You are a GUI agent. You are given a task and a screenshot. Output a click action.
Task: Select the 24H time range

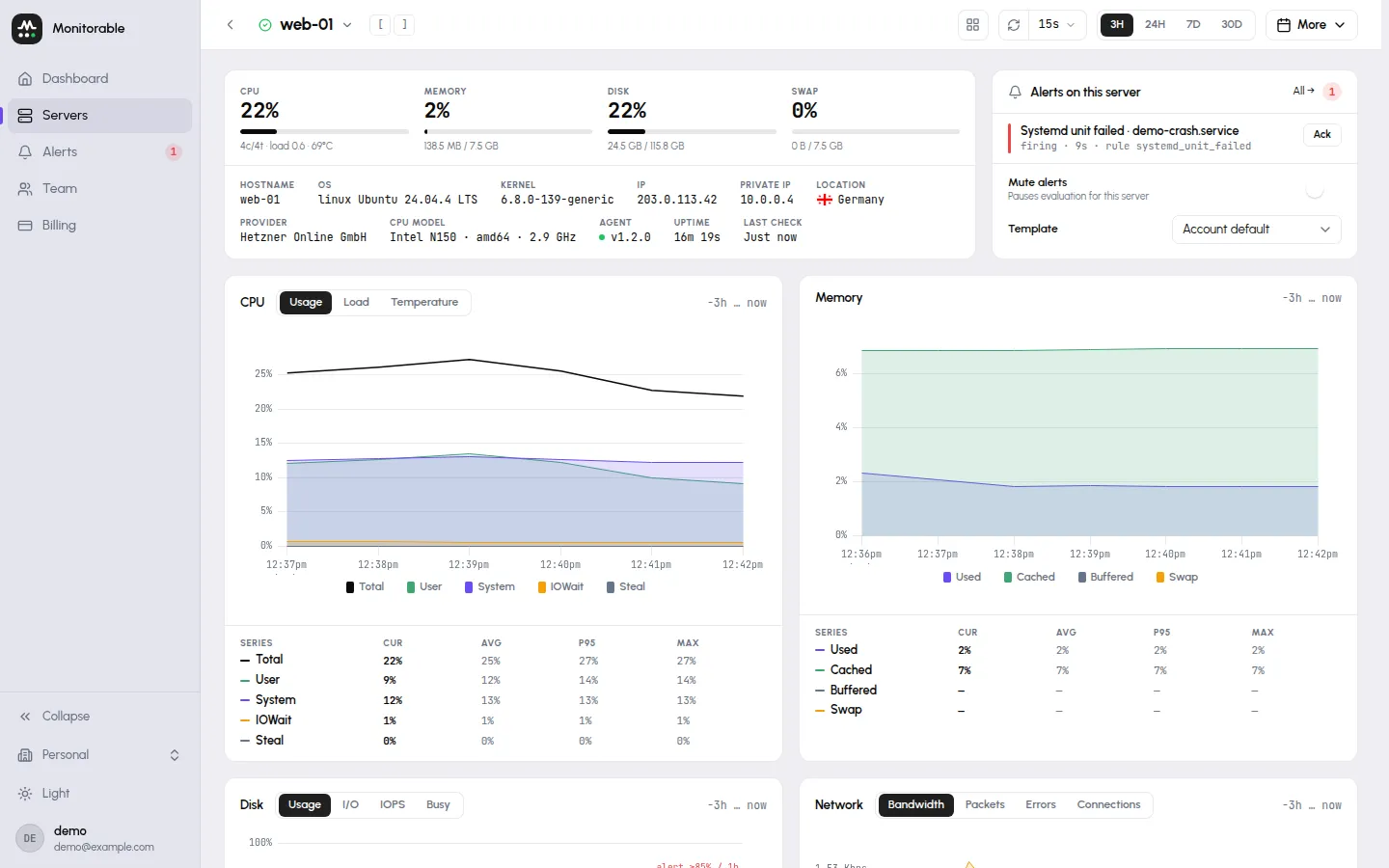point(1155,25)
